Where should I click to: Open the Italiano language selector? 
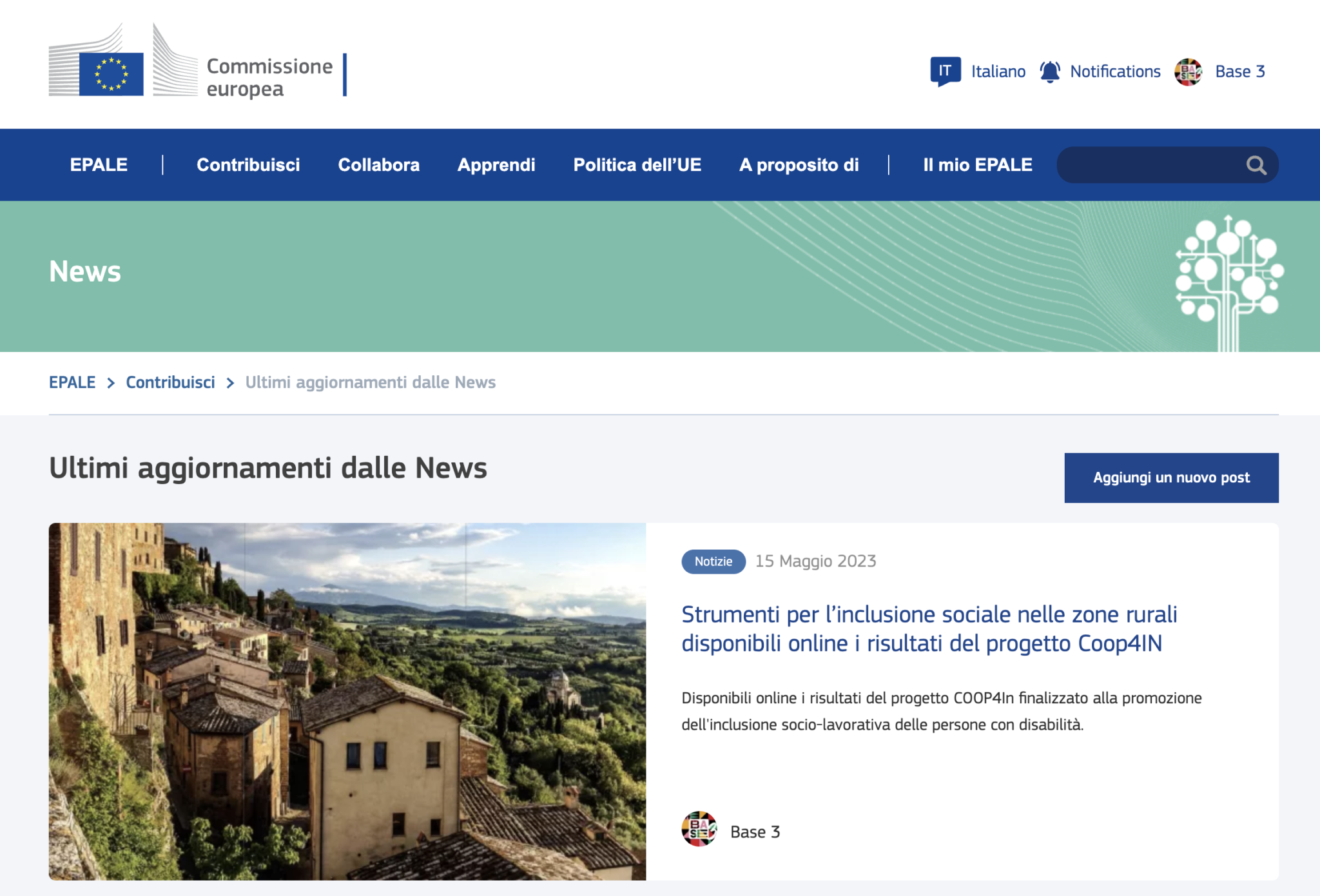998,72
